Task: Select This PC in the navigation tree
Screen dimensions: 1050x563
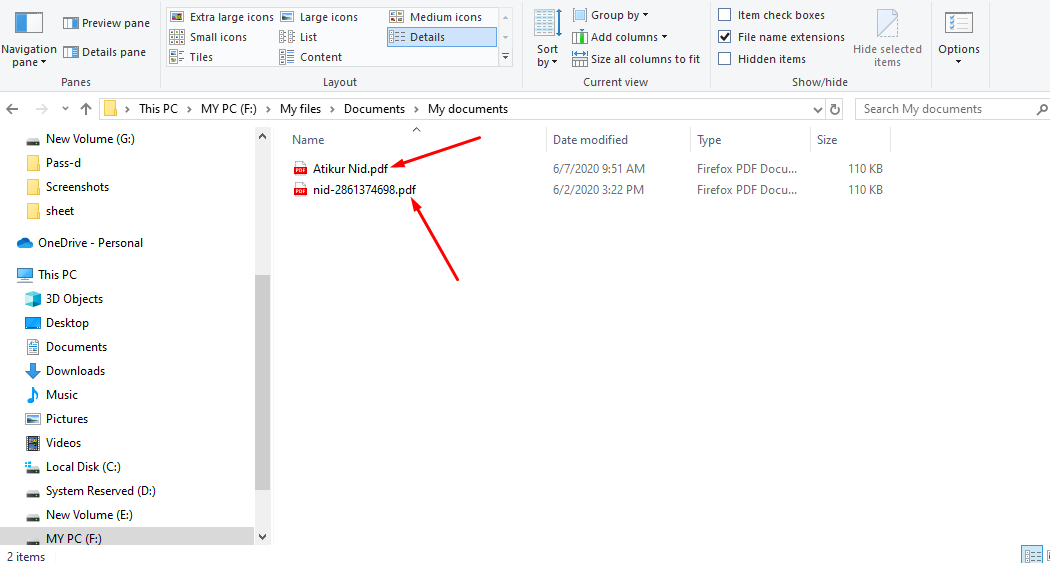Action: click(x=57, y=274)
